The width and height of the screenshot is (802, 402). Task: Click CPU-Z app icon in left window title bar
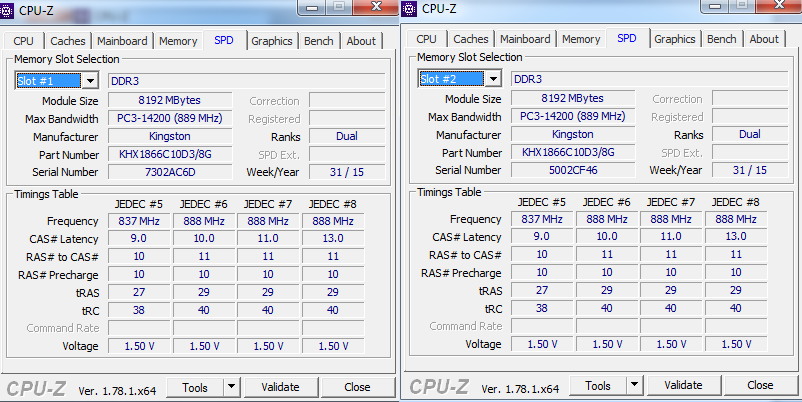[6, 10]
